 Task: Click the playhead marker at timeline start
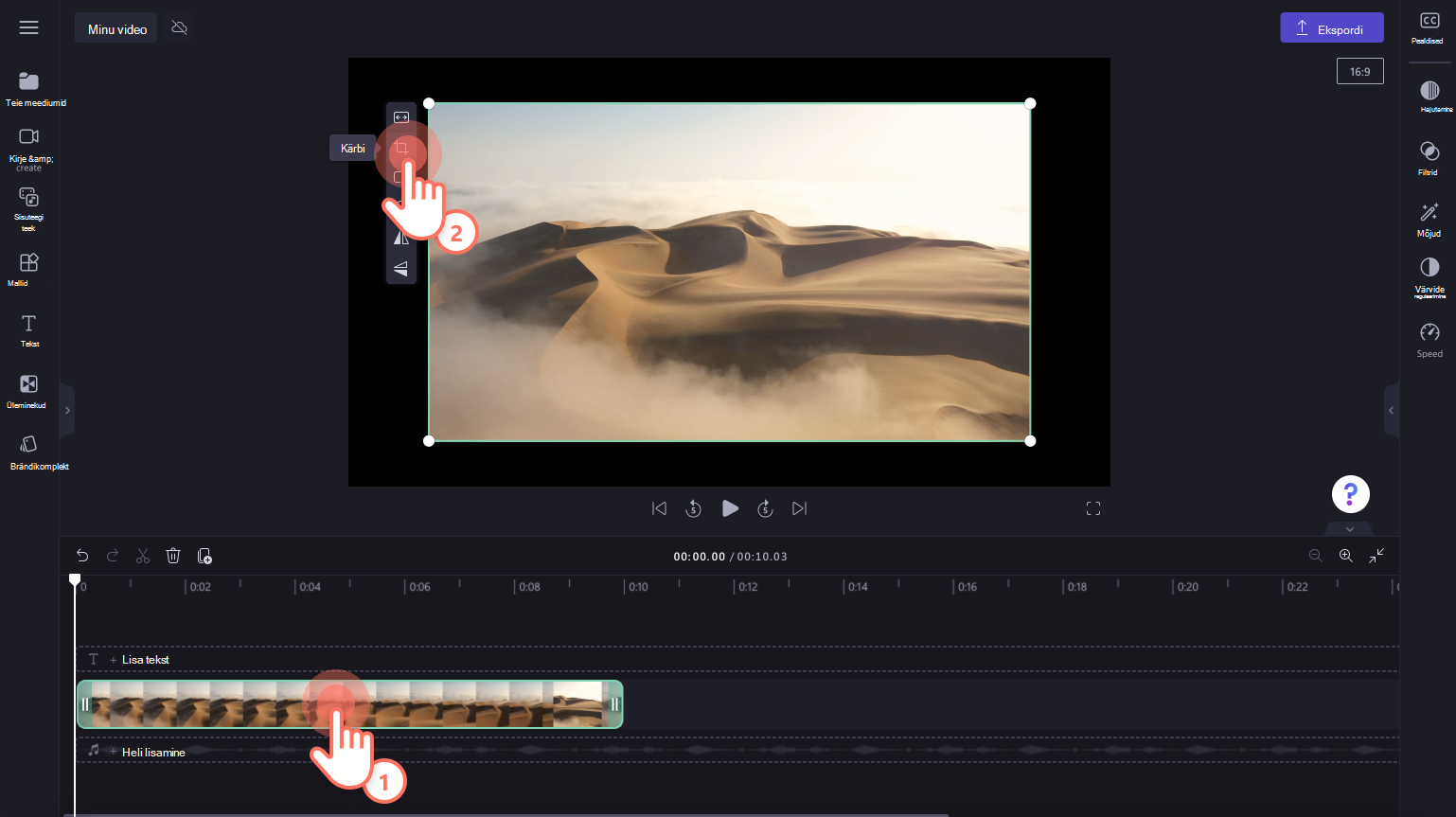click(x=75, y=579)
